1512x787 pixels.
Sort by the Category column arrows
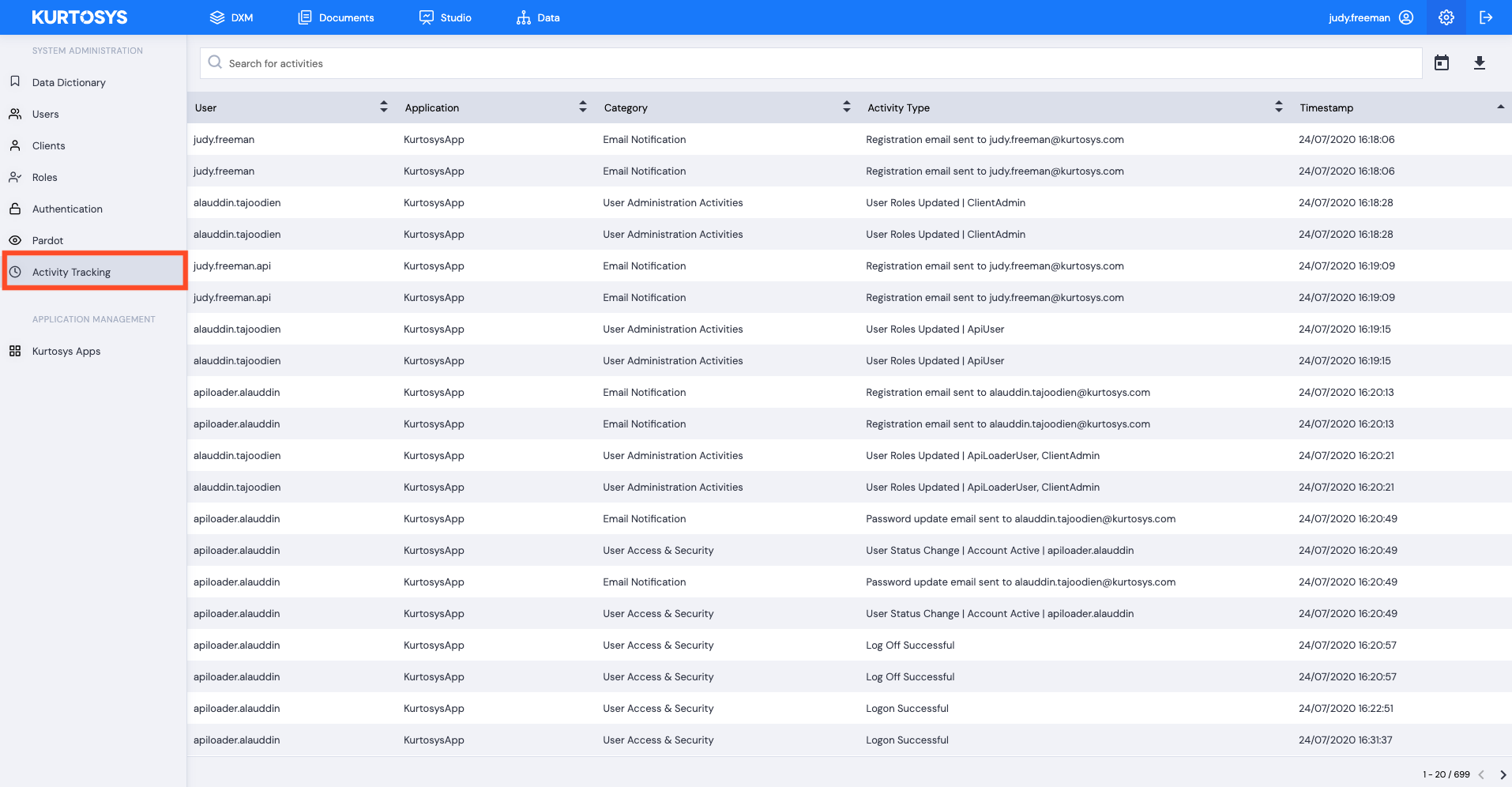pyautogui.click(x=847, y=107)
